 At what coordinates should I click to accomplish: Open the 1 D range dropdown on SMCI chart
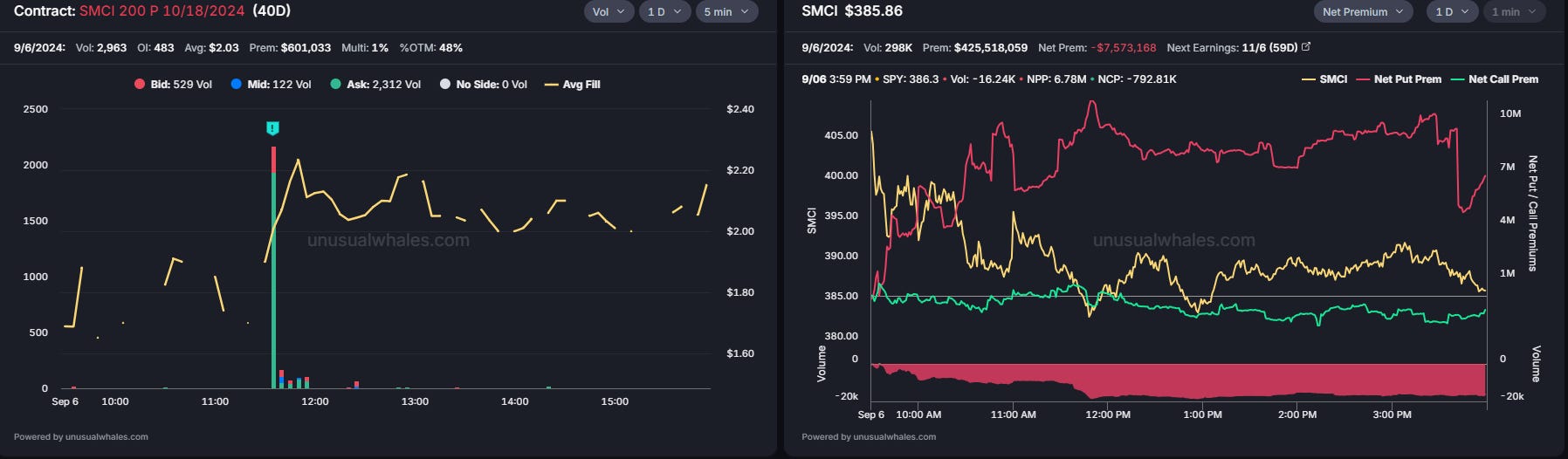(x=1453, y=12)
